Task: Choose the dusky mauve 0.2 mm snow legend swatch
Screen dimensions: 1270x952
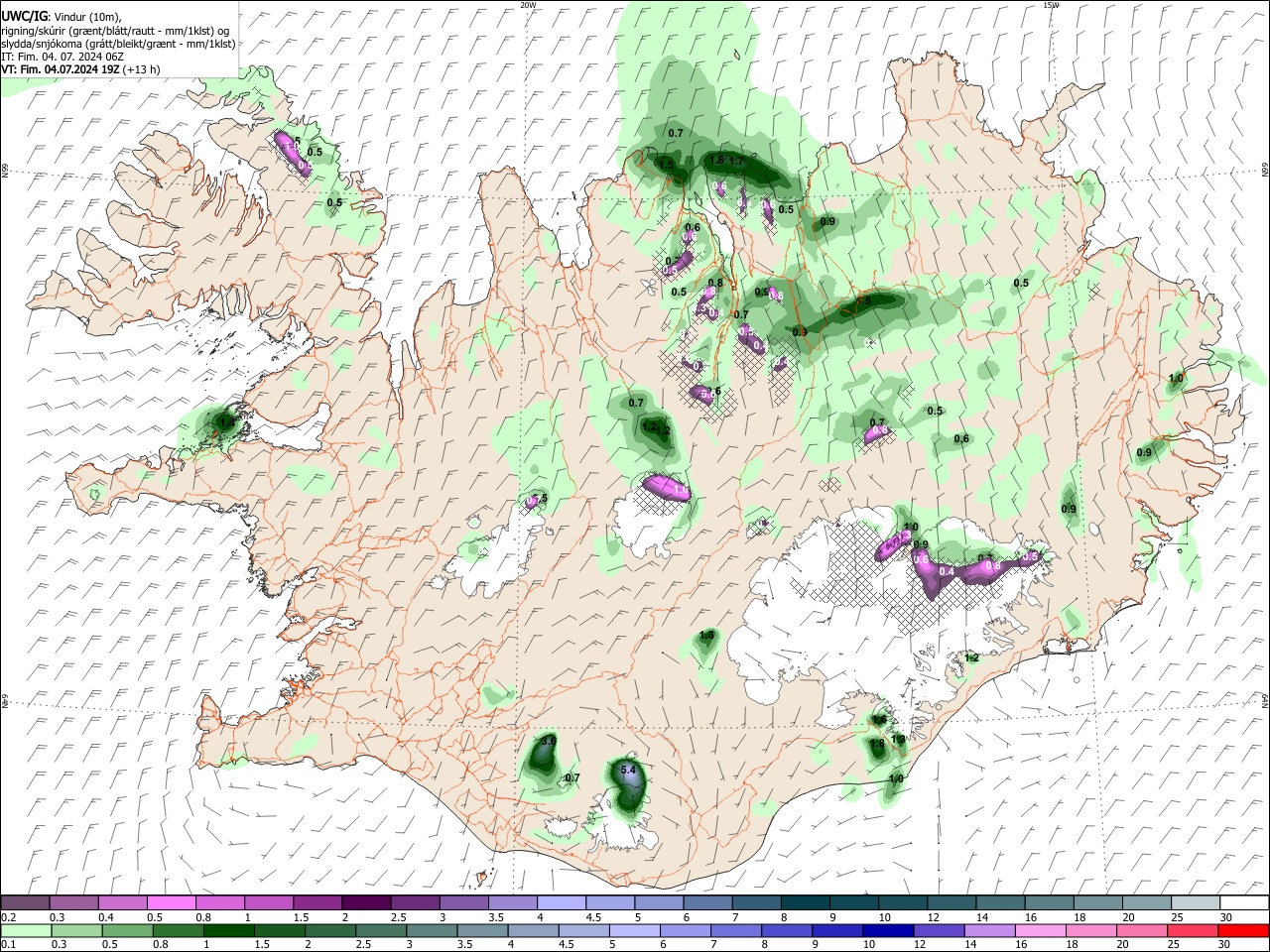Action: click(25, 903)
